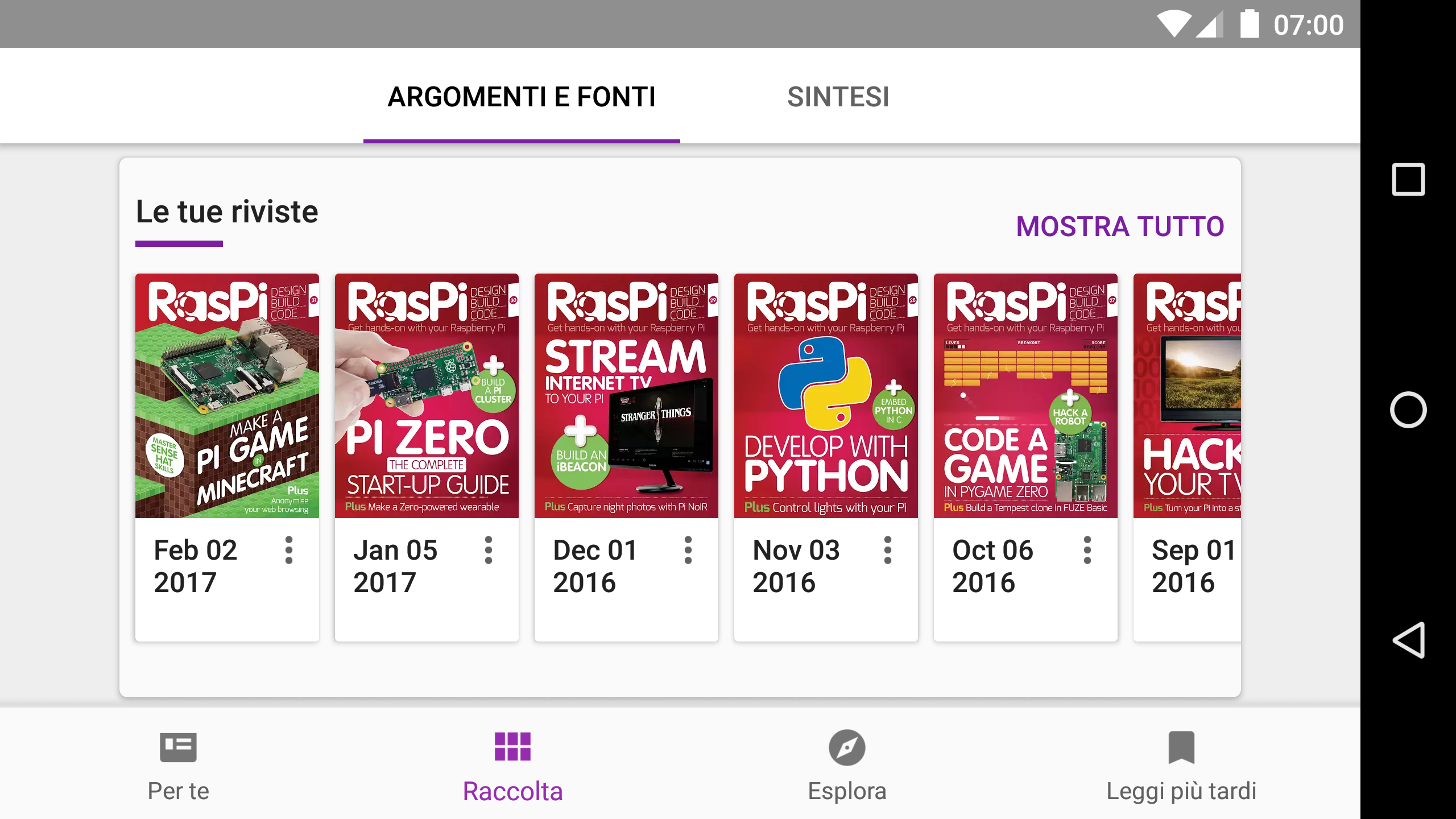The image size is (1456, 819).
Task: Open the Esplora compass icon
Action: pyautogui.click(x=847, y=747)
